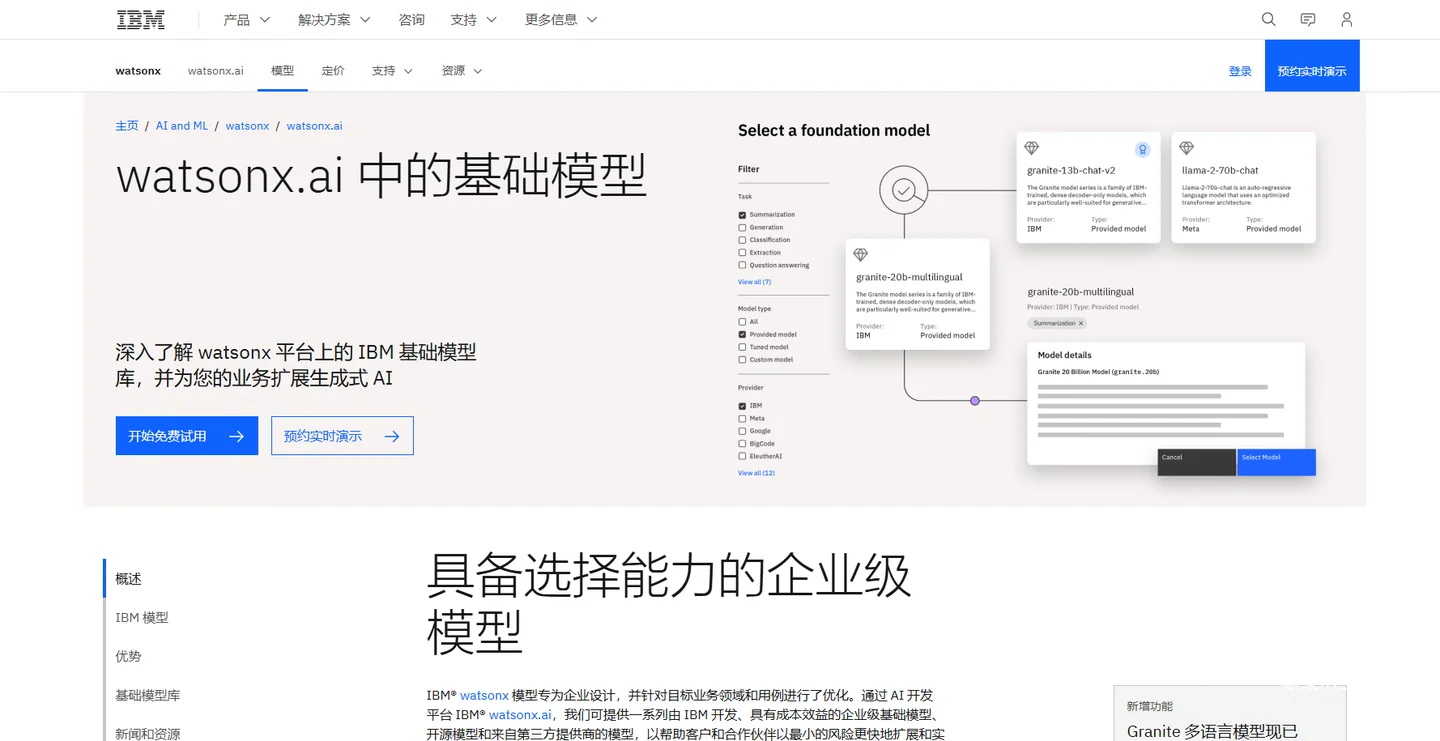Image resolution: width=1440 pixels, height=741 pixels.
Task: Go to 主页 breadcrumb link
Action: [x=127, y=126]
